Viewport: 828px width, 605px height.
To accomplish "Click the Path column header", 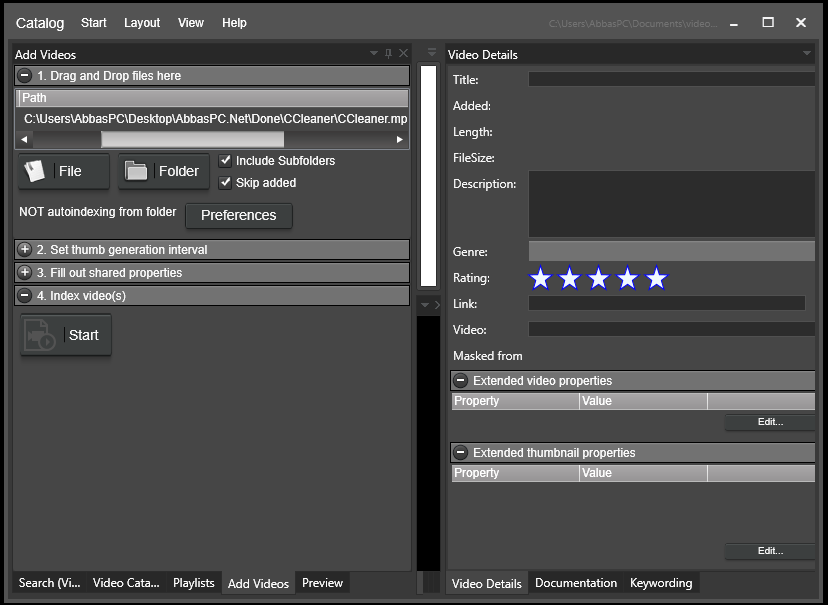I will [212, 98].
